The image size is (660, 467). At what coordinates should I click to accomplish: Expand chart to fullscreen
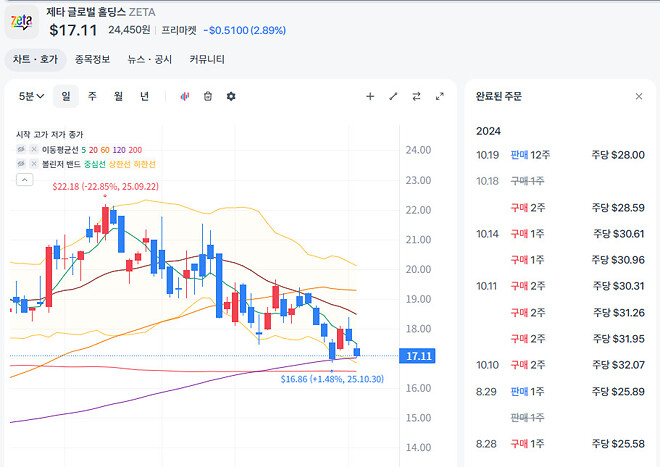point(440,96)
